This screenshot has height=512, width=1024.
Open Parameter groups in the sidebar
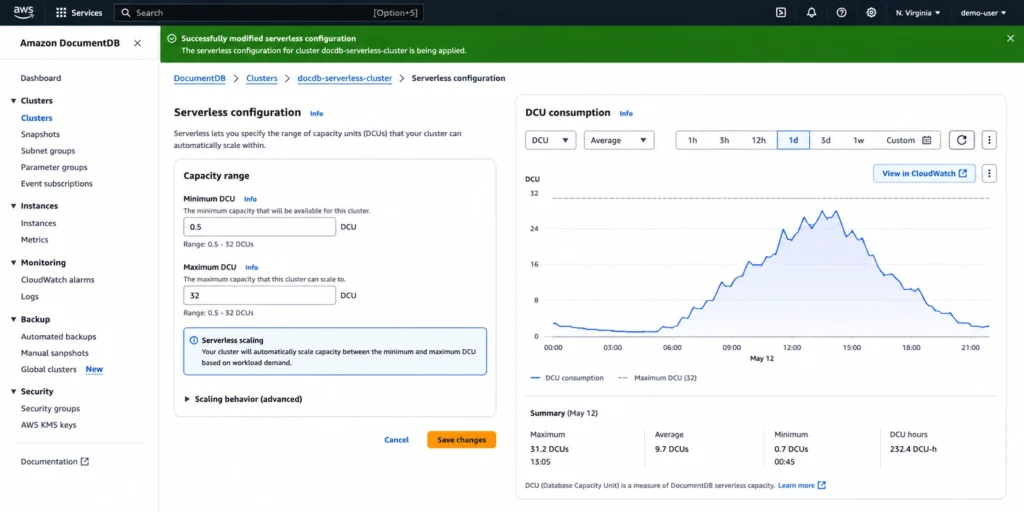coord(54,167)
